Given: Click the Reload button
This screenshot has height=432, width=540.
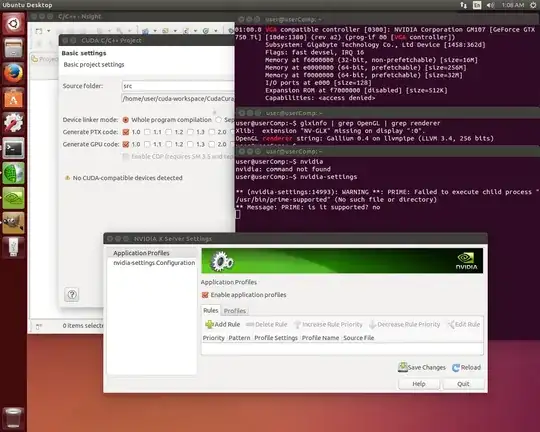Looking at the screenshot, I should 466,368.
